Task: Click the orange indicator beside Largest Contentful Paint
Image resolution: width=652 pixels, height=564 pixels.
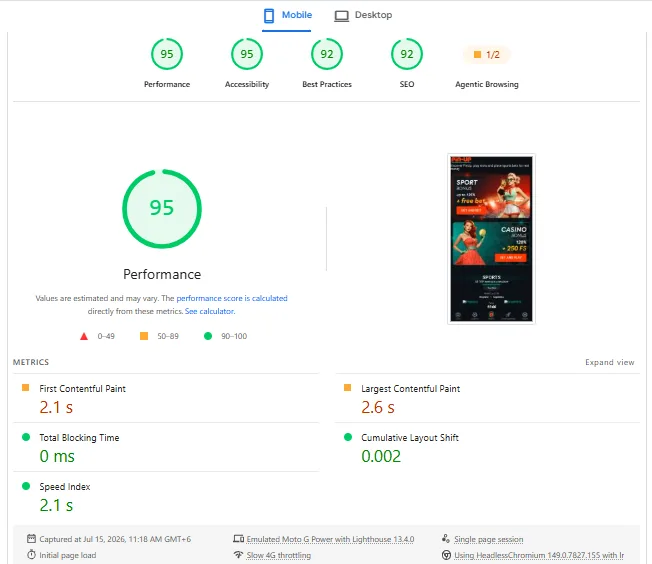Action: 348,388
